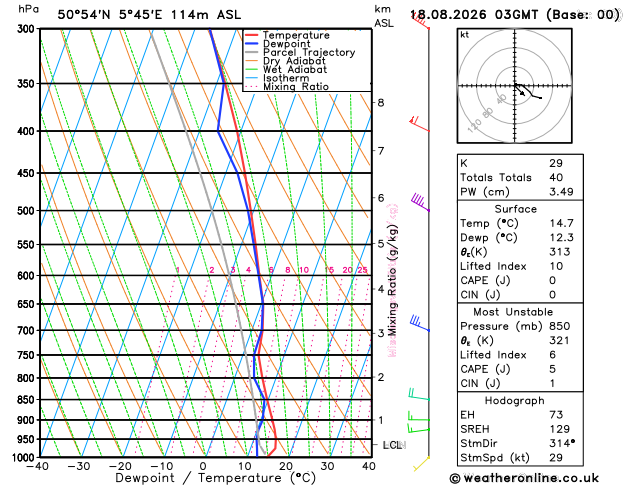Click the PW (cm) value 3.49
The height and width of the screenshot is (486, 629).
(561, 192)
